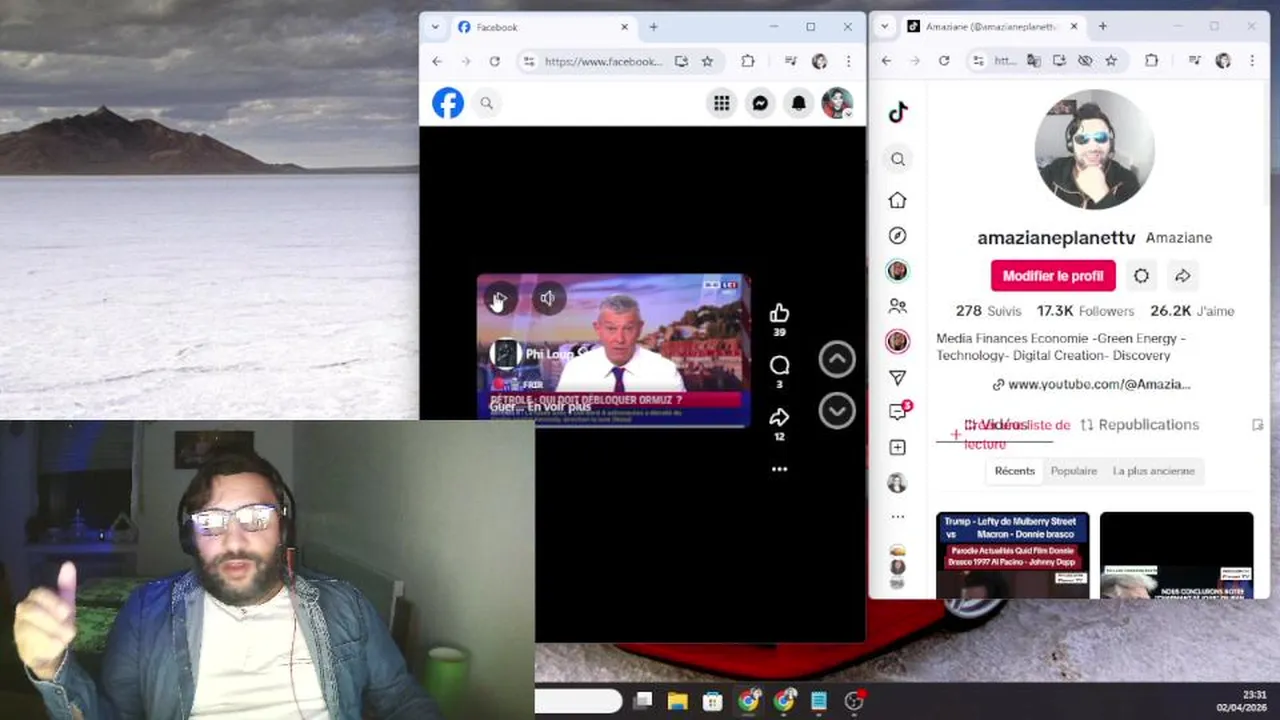Screen dimensions: 1280x720
Task: Open Trump vs Macron Donnie Brasco video thumbnail
Action: [x=1012, y=555]
